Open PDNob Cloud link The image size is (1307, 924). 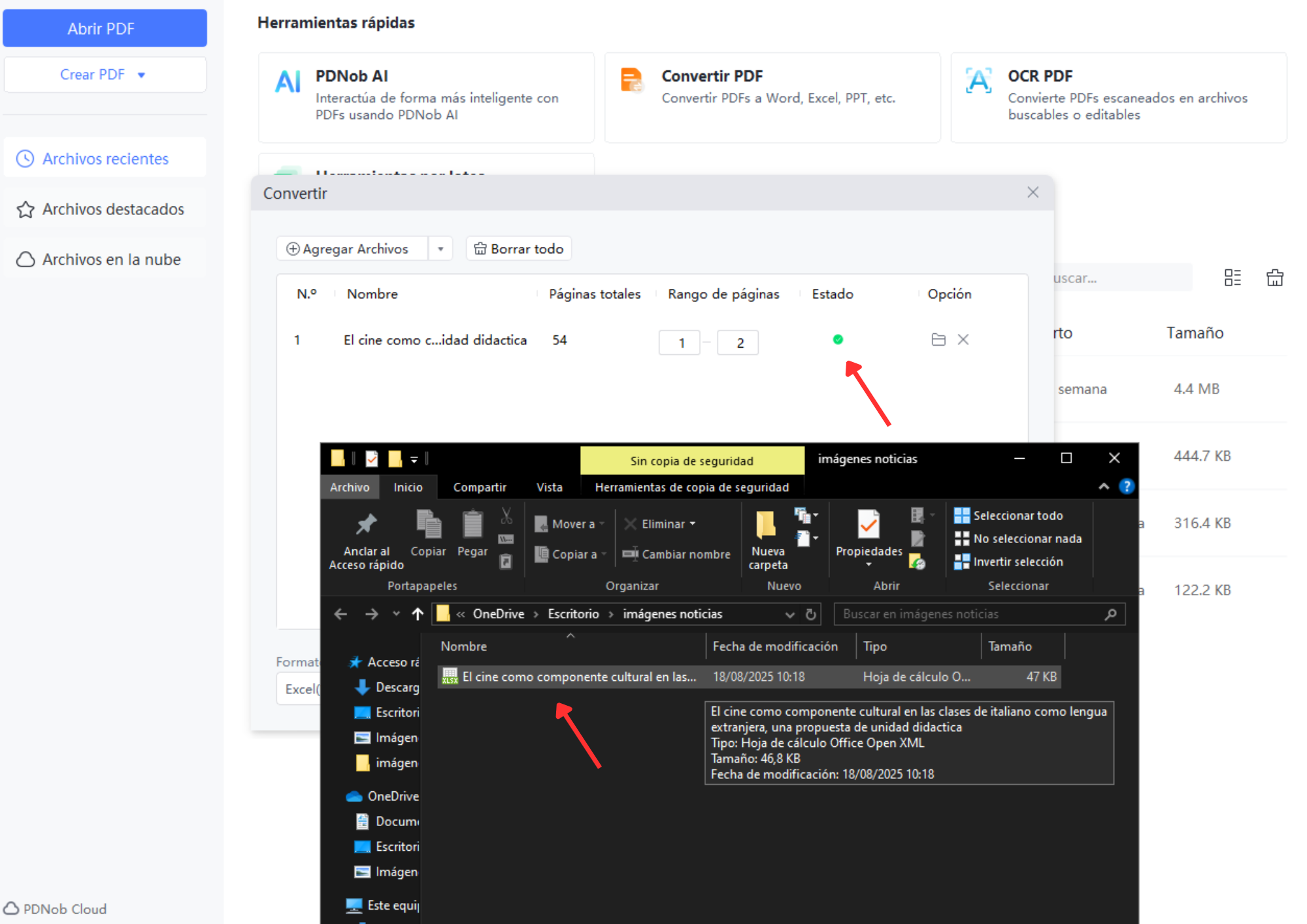pyautogui.click(x=55, y=909)
